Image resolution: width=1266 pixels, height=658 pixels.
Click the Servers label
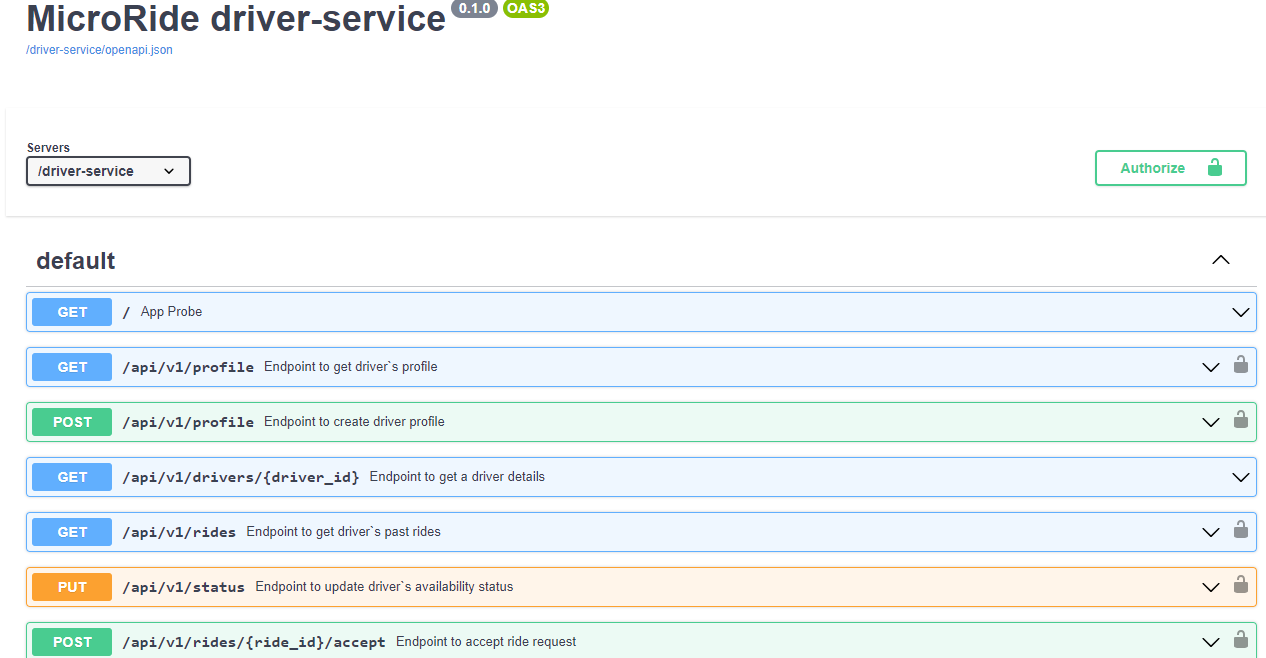(48, 148)
